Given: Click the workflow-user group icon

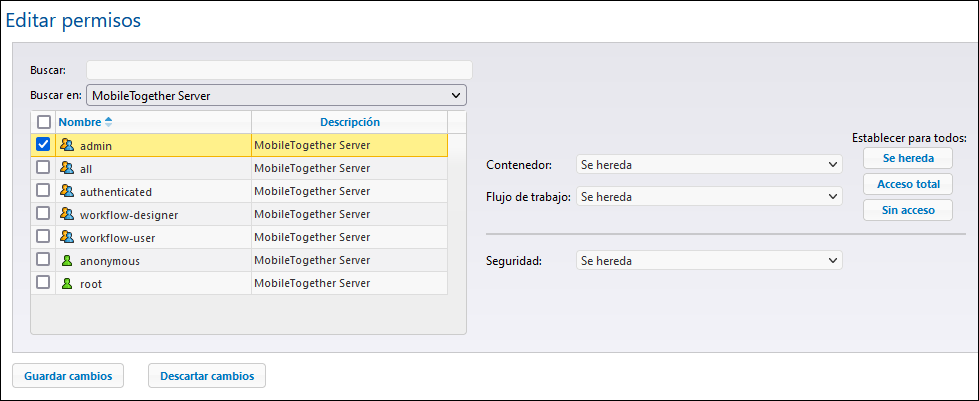Looking at the screenshot, I should point(67,237).
